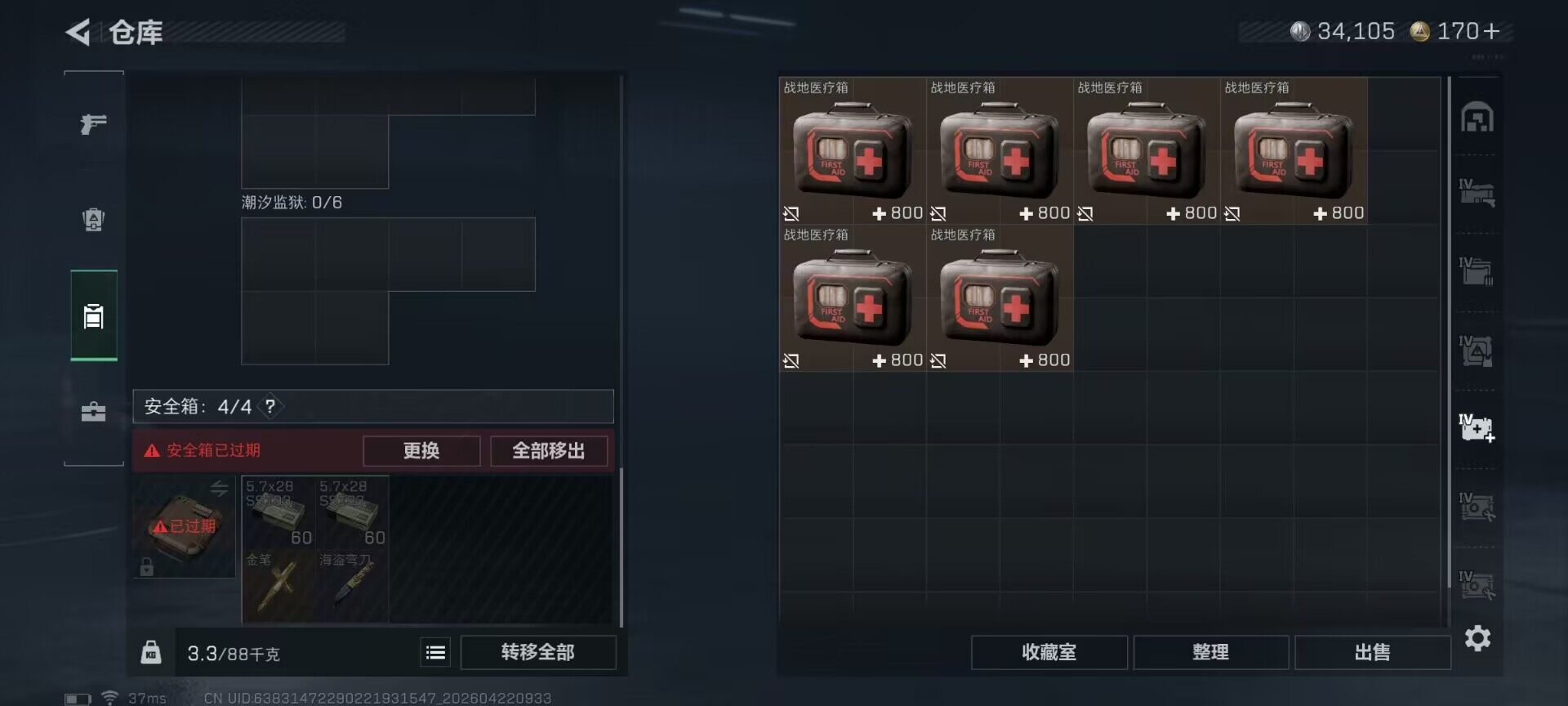Open the warehouse settings gear icon
The height and width of the screenshot is (706, 1568).
[1477, 638]
